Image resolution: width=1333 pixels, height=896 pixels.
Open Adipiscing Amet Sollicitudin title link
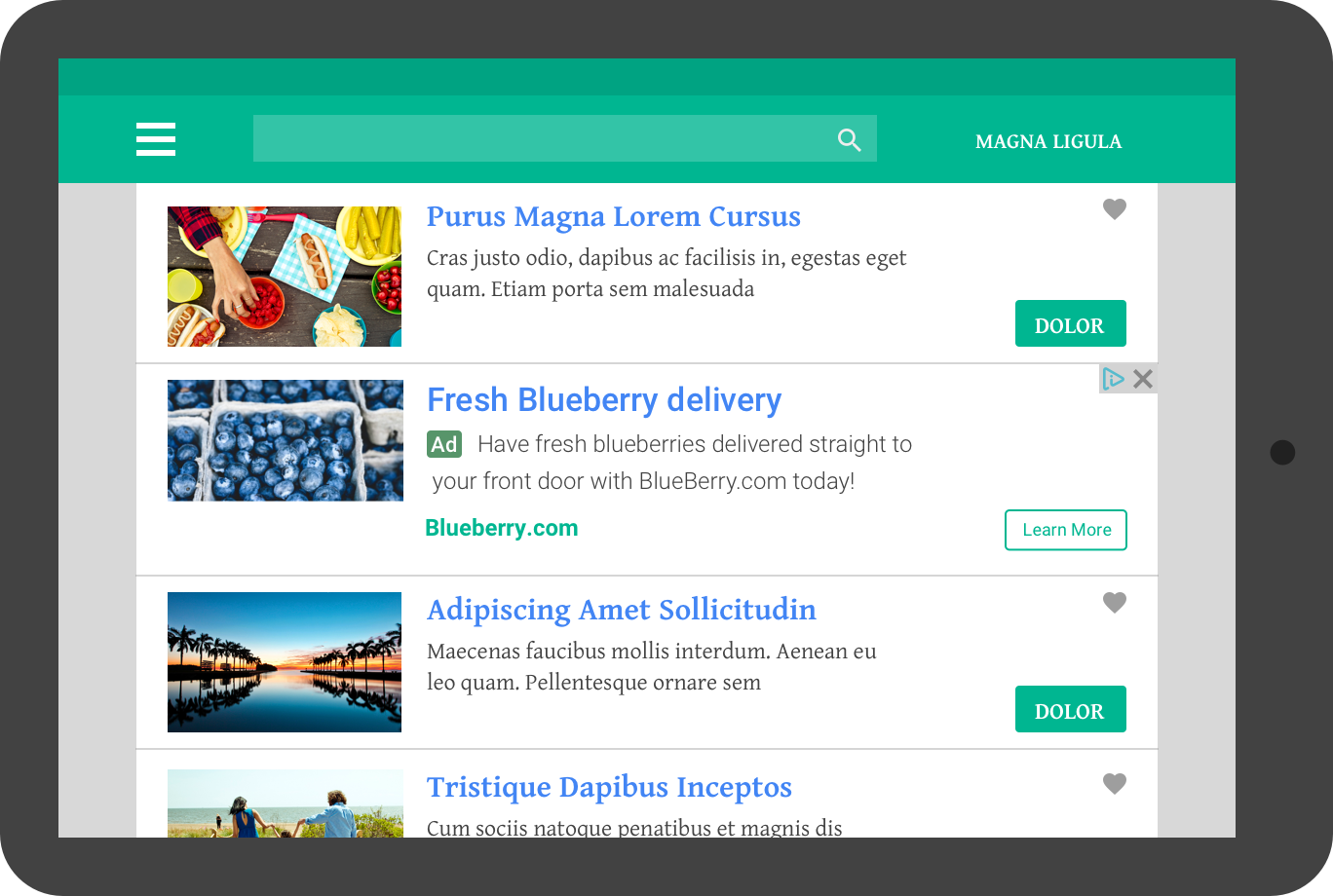[622, 611]
